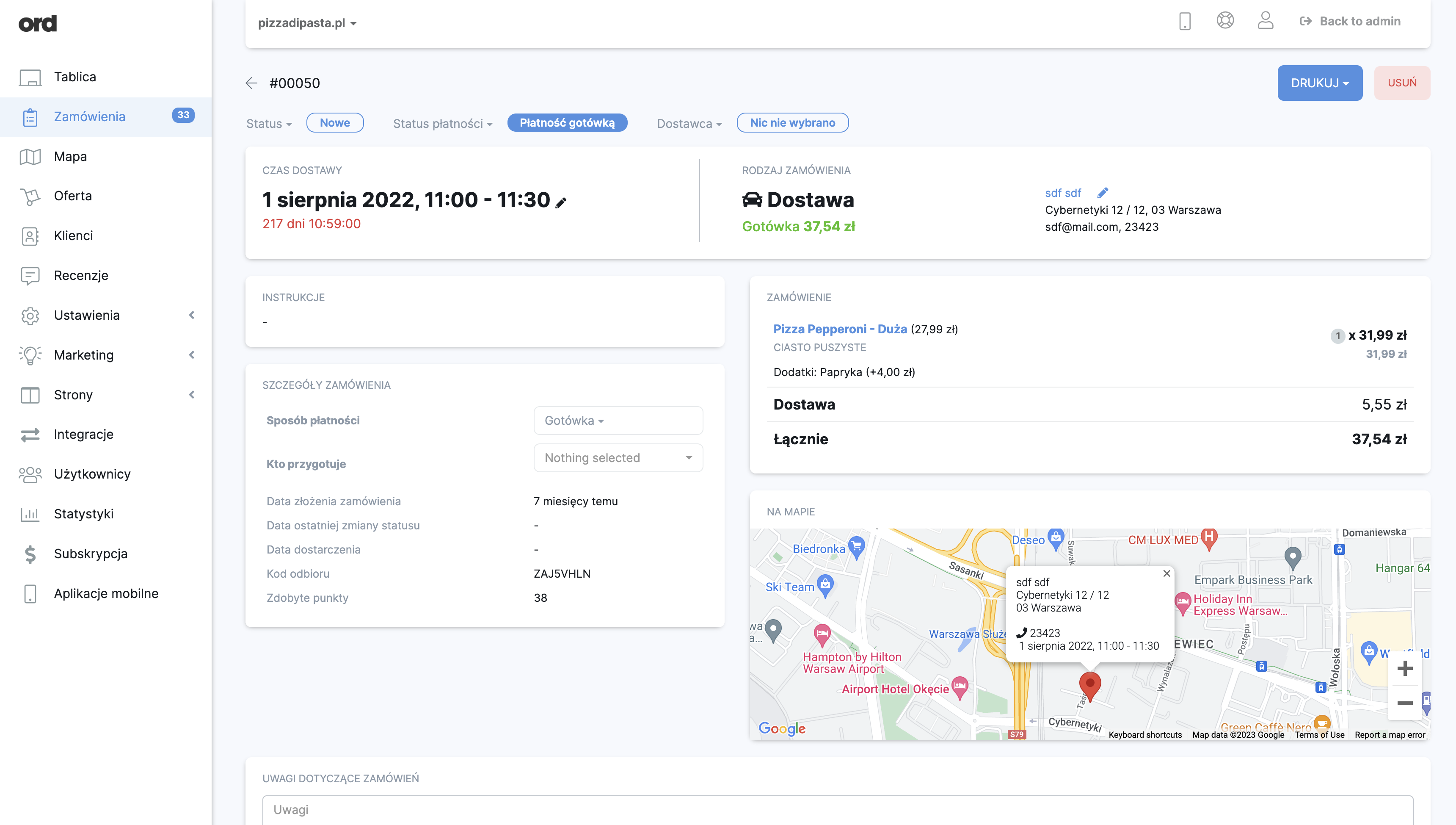Open the Kto przygotuje Nothing selected dropdown
1456x825 pixels.
618,458
